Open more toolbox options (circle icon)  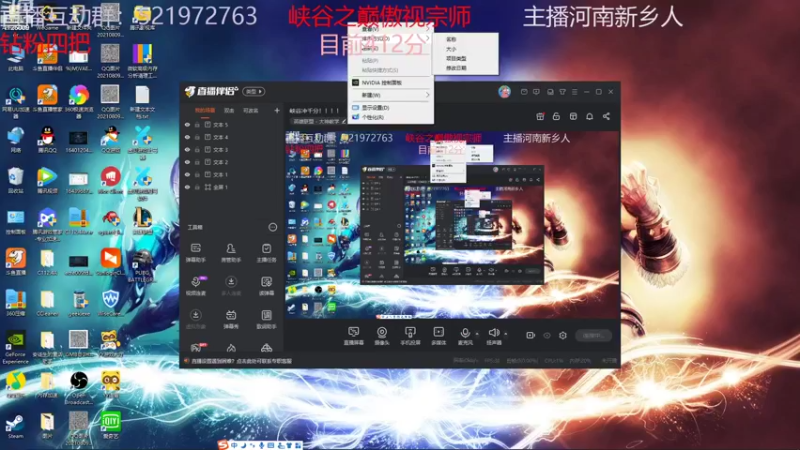(x=272, y=227)
